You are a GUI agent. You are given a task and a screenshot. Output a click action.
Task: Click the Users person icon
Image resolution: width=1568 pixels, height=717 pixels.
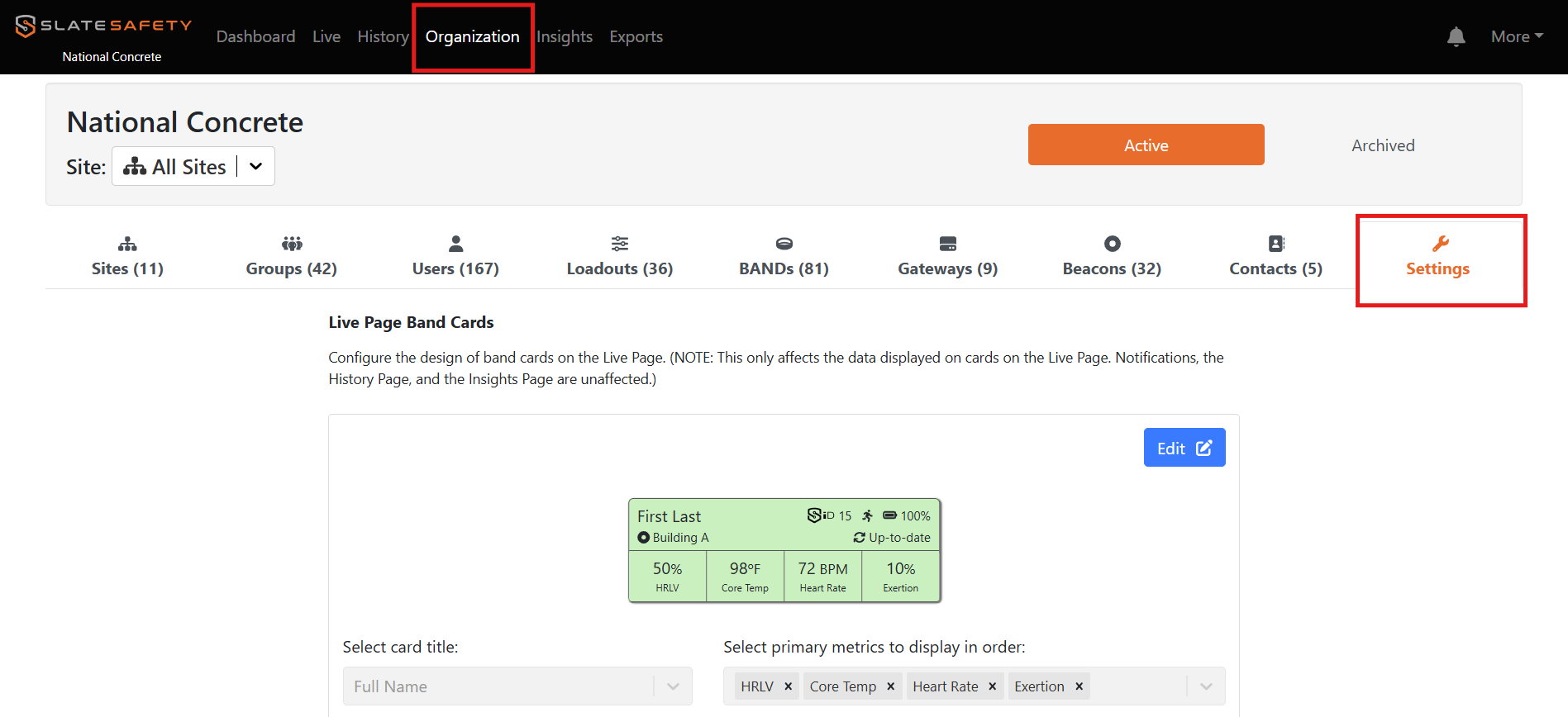tap(455, 244)
